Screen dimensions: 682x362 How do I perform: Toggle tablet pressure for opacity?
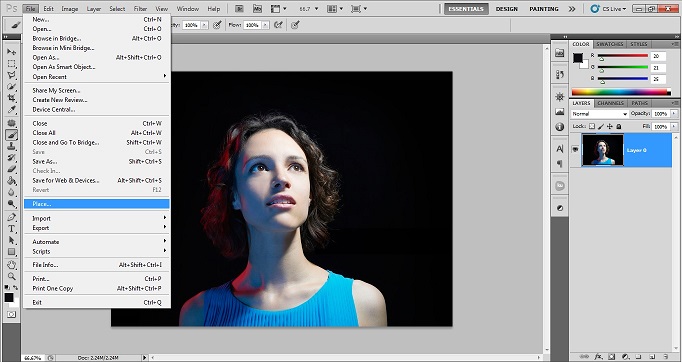pyautogui.click(x=217, y=25)
